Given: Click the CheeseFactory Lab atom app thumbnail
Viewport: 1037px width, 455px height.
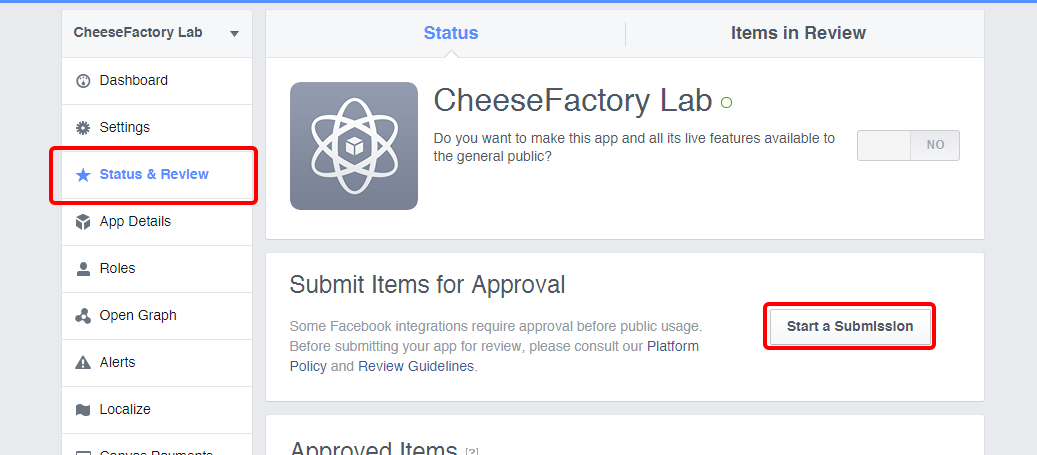Looking at the screenshot, I should click(354, 145).
